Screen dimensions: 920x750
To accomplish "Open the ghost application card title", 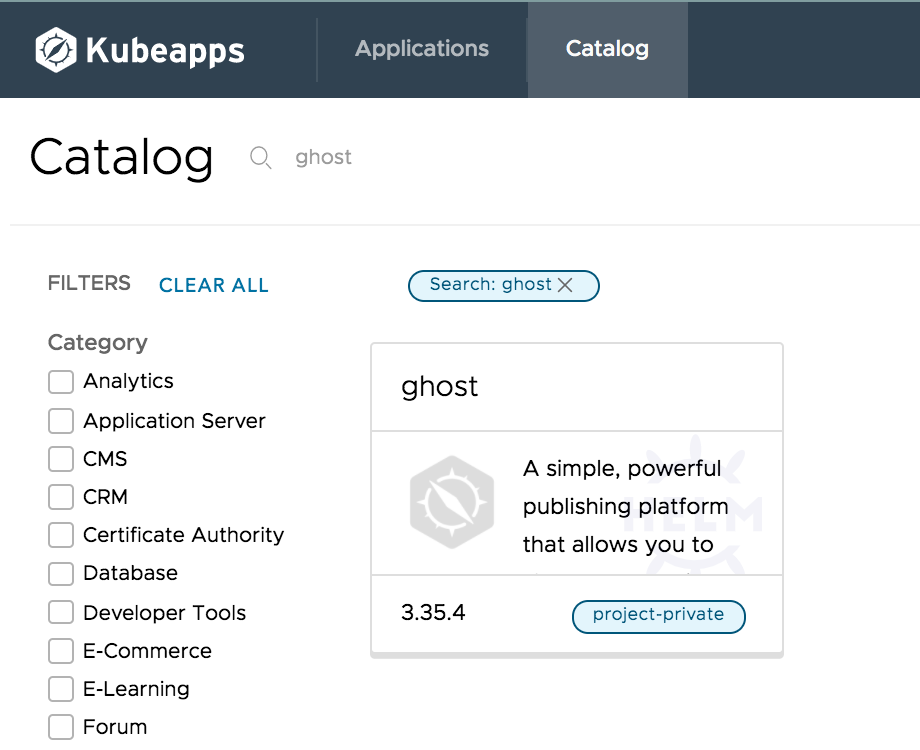I will (x=440, y=387).
